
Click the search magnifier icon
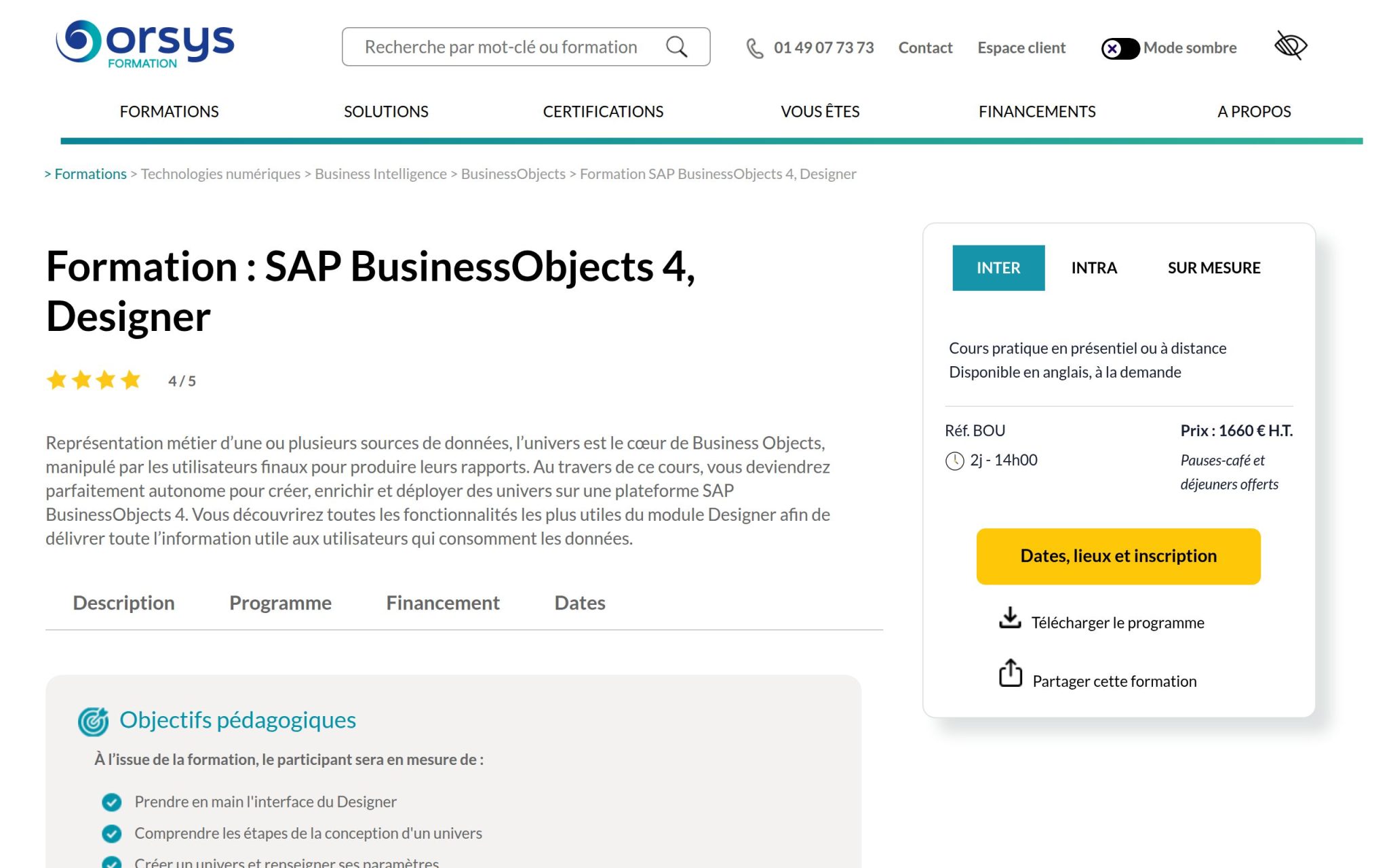(x=676, y=47)
